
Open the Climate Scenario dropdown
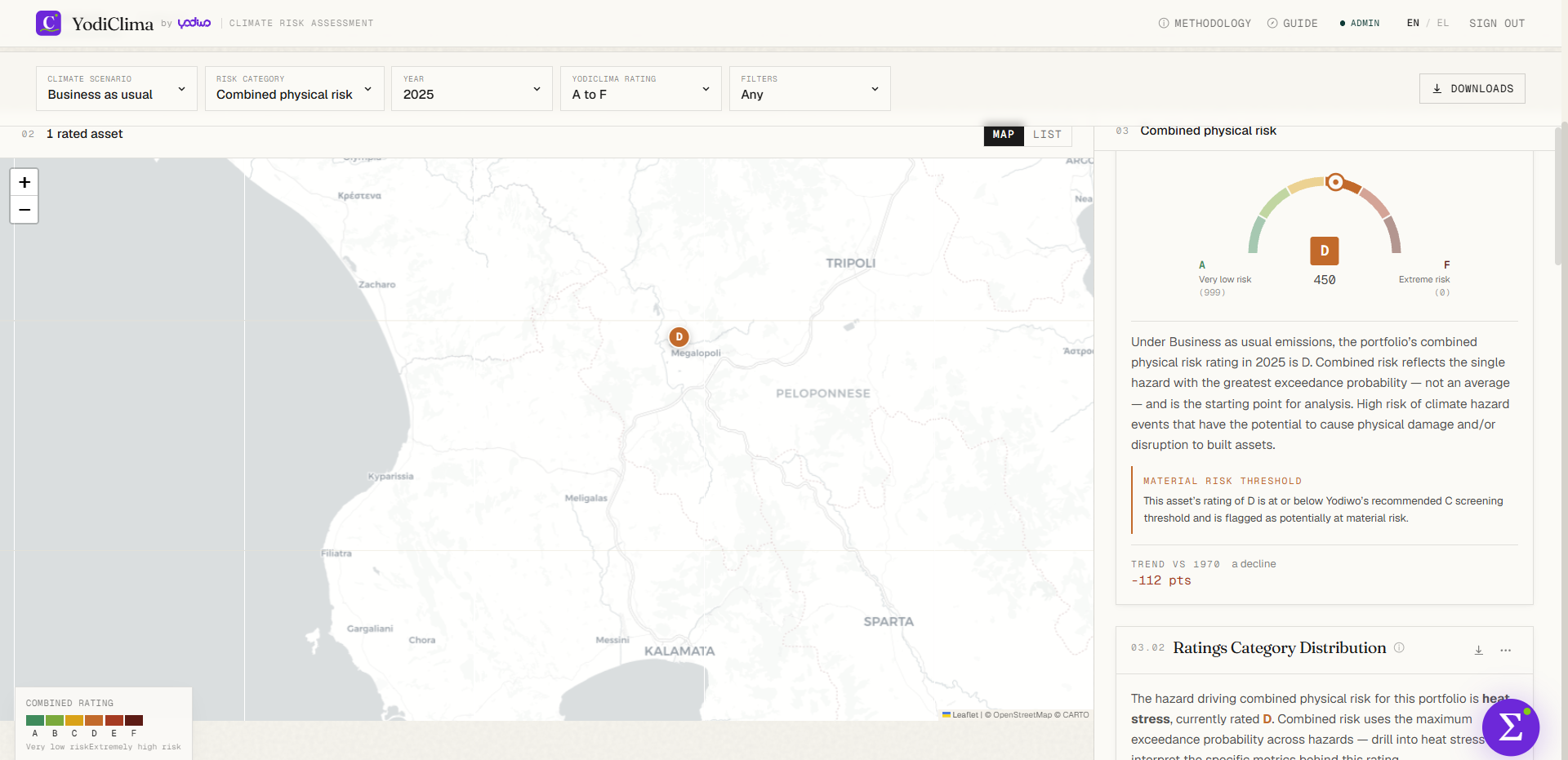[117, 88]
